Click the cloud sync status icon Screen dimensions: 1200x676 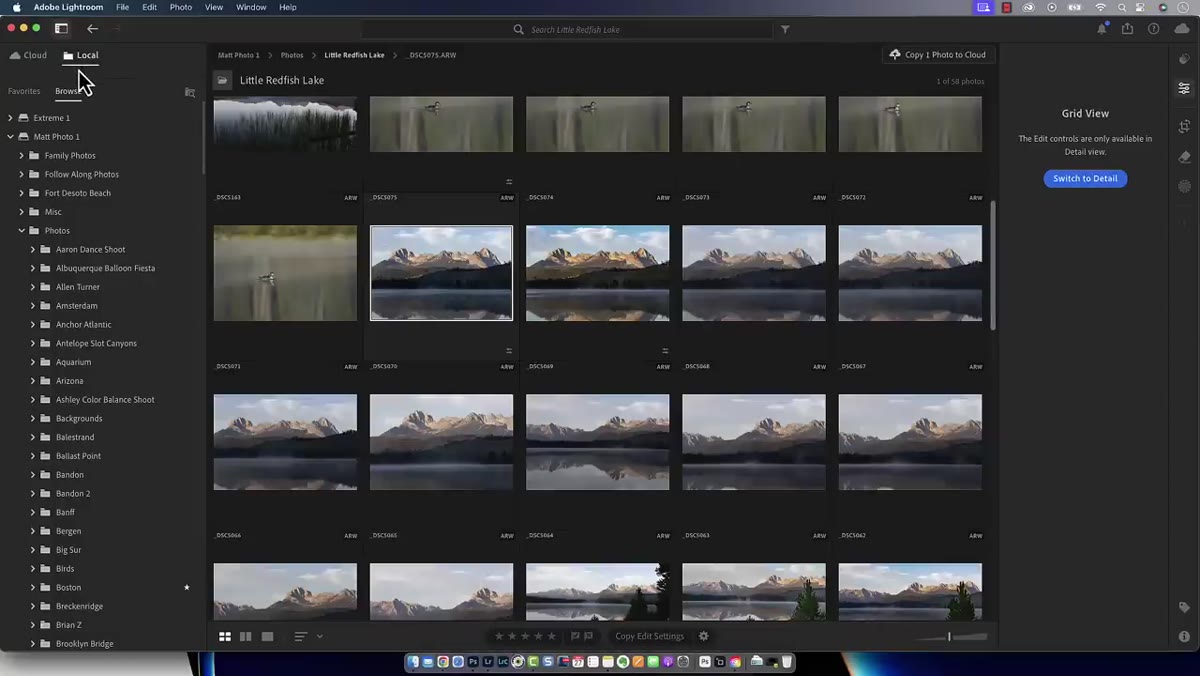click(x=1182, y=29)
